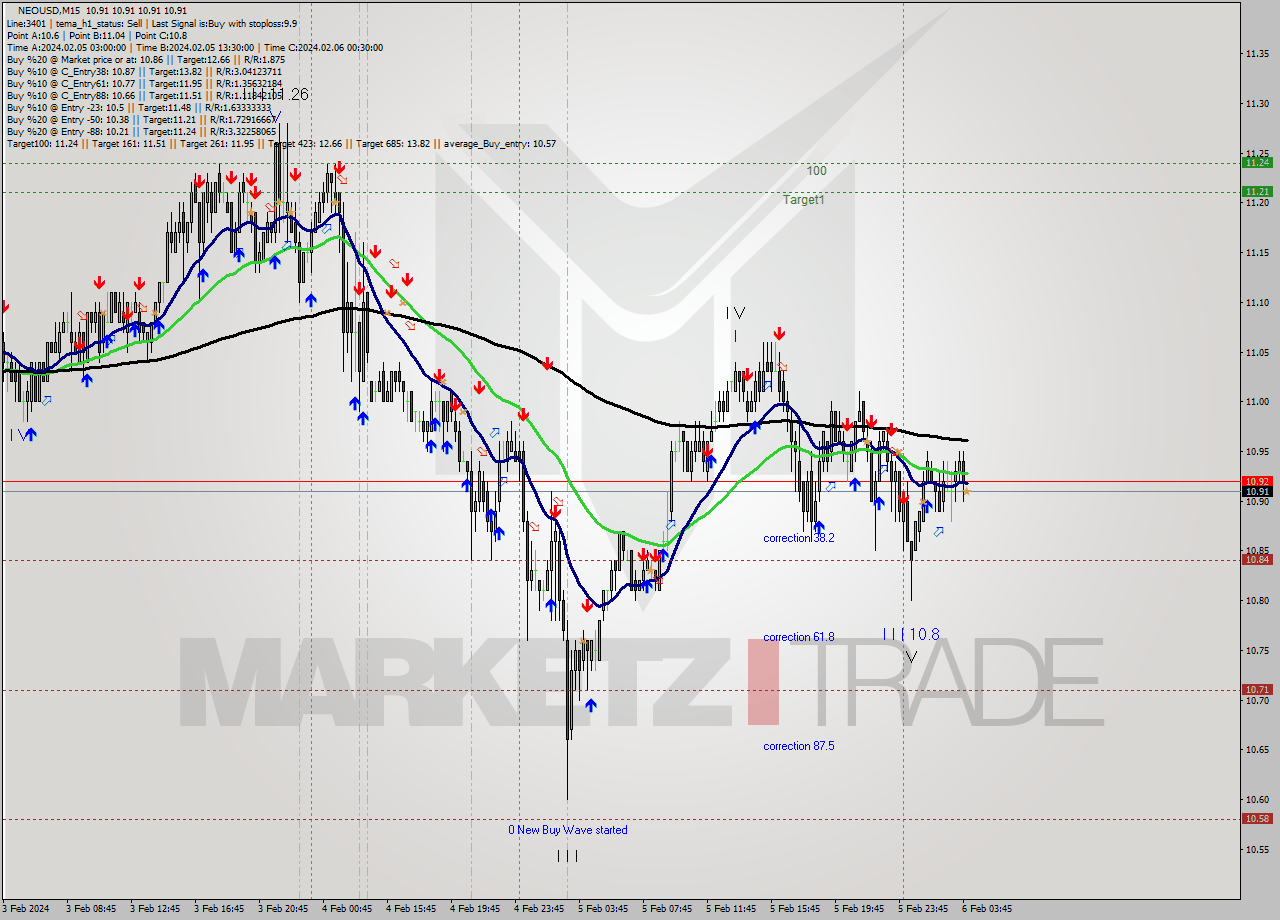Click the green 11.21 price tag

[x=1257, y=191]
